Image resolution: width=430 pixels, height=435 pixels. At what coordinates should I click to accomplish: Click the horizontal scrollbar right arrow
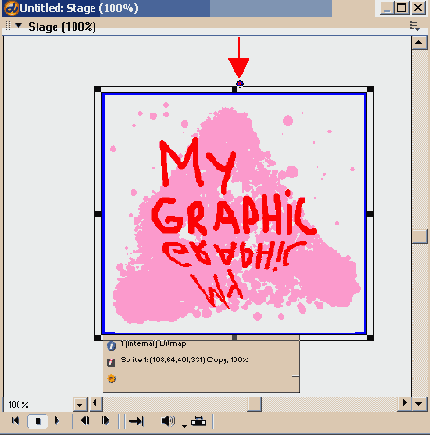click(405, 404)
